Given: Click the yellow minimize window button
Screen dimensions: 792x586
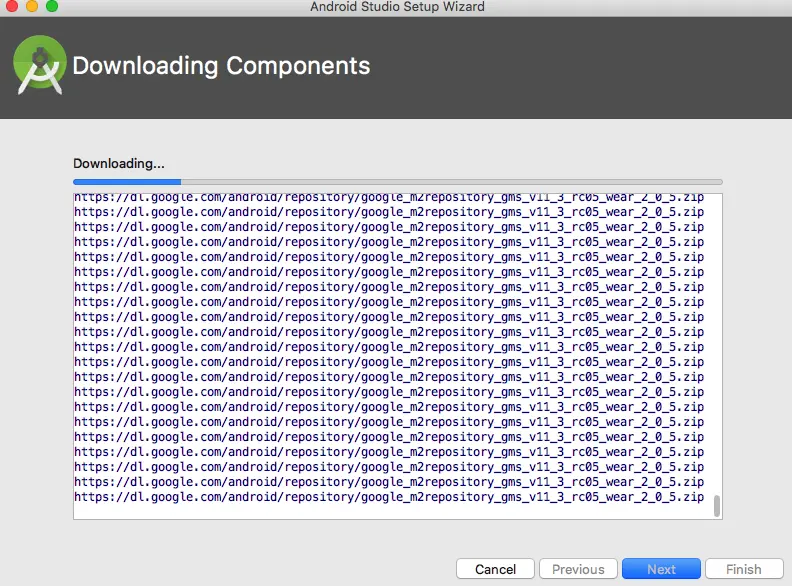Looking at the screenshot, I should (x=32, y=6).
